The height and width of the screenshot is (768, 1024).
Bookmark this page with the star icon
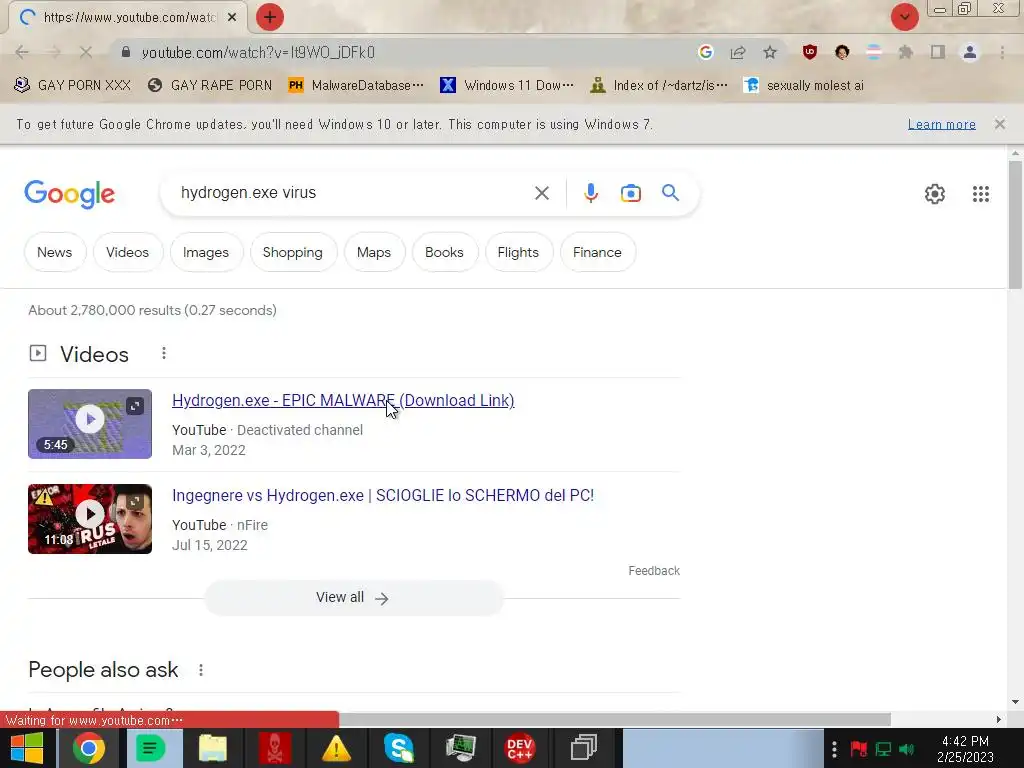(x=770, y=52)
